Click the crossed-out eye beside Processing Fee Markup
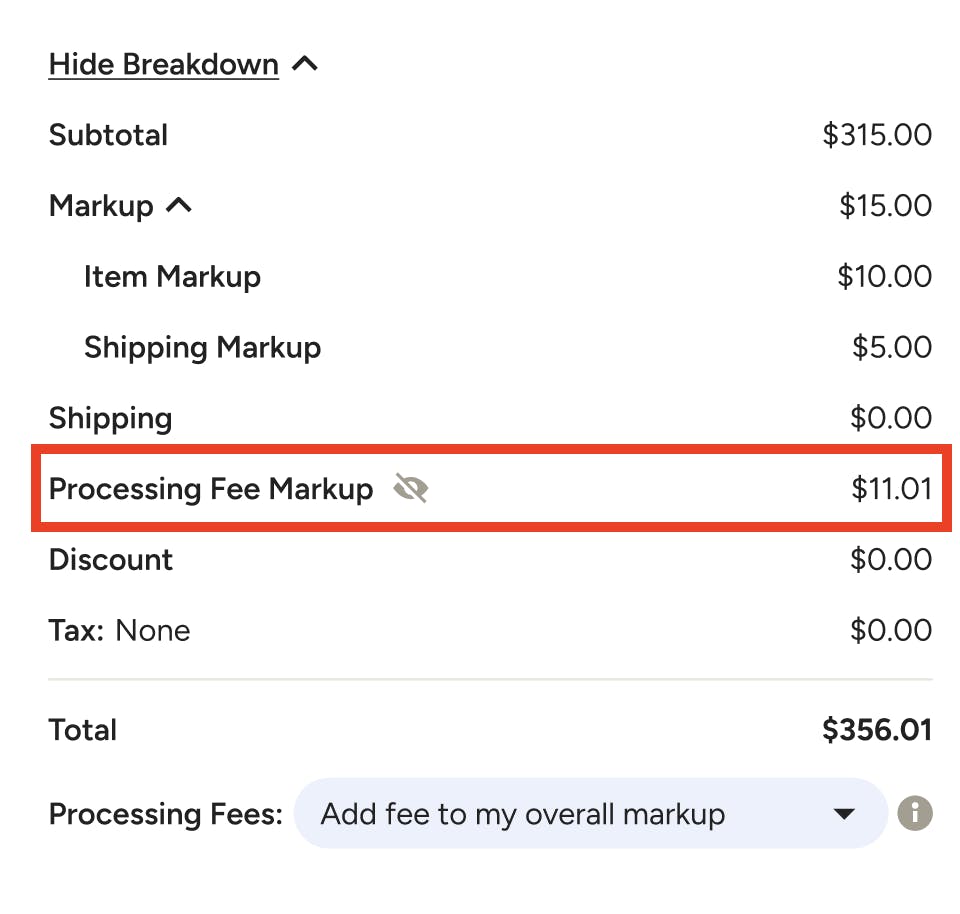Image resolution: width=960 pixels, height=914 pixels. click(x=411, y=489)
